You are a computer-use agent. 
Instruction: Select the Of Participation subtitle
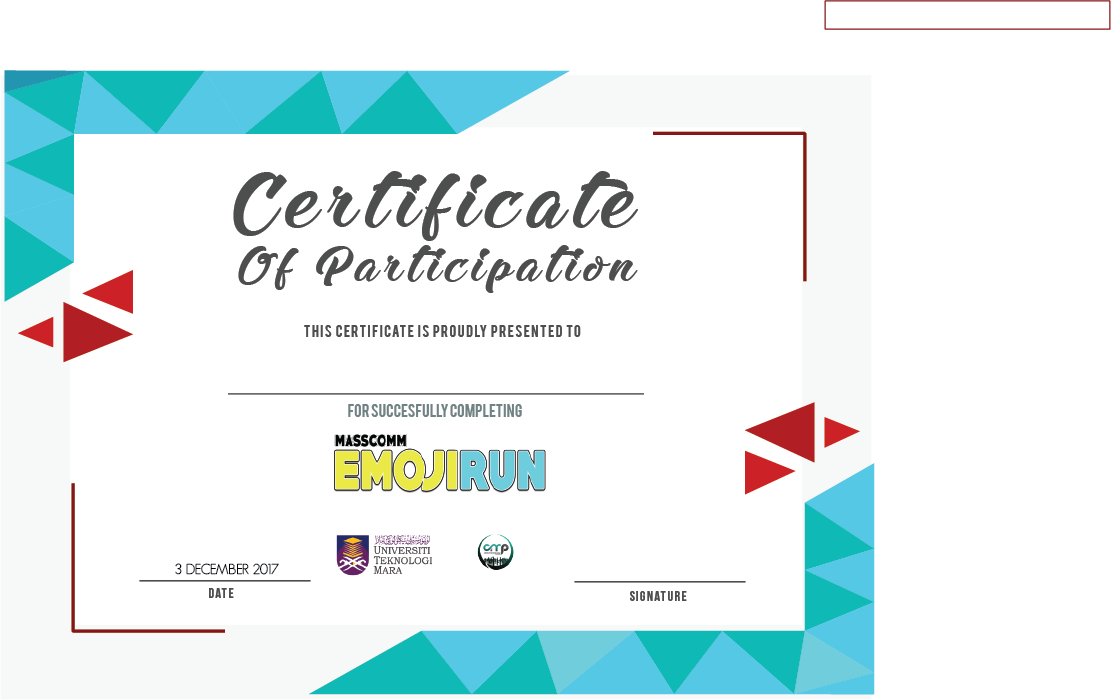click(x=437, y=267)
